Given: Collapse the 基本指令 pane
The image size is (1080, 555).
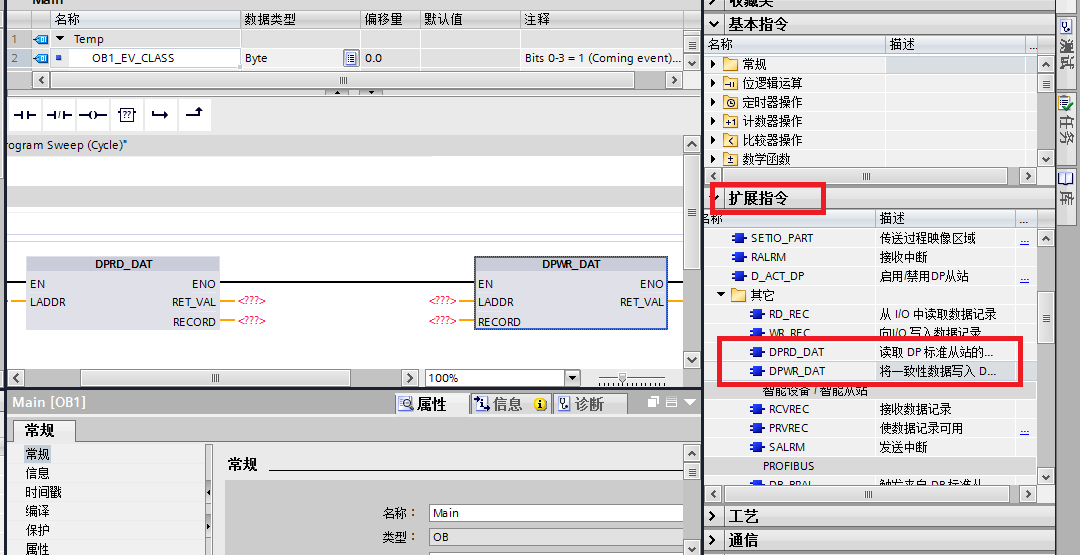Looking at the screenshot, I should 713,24.
